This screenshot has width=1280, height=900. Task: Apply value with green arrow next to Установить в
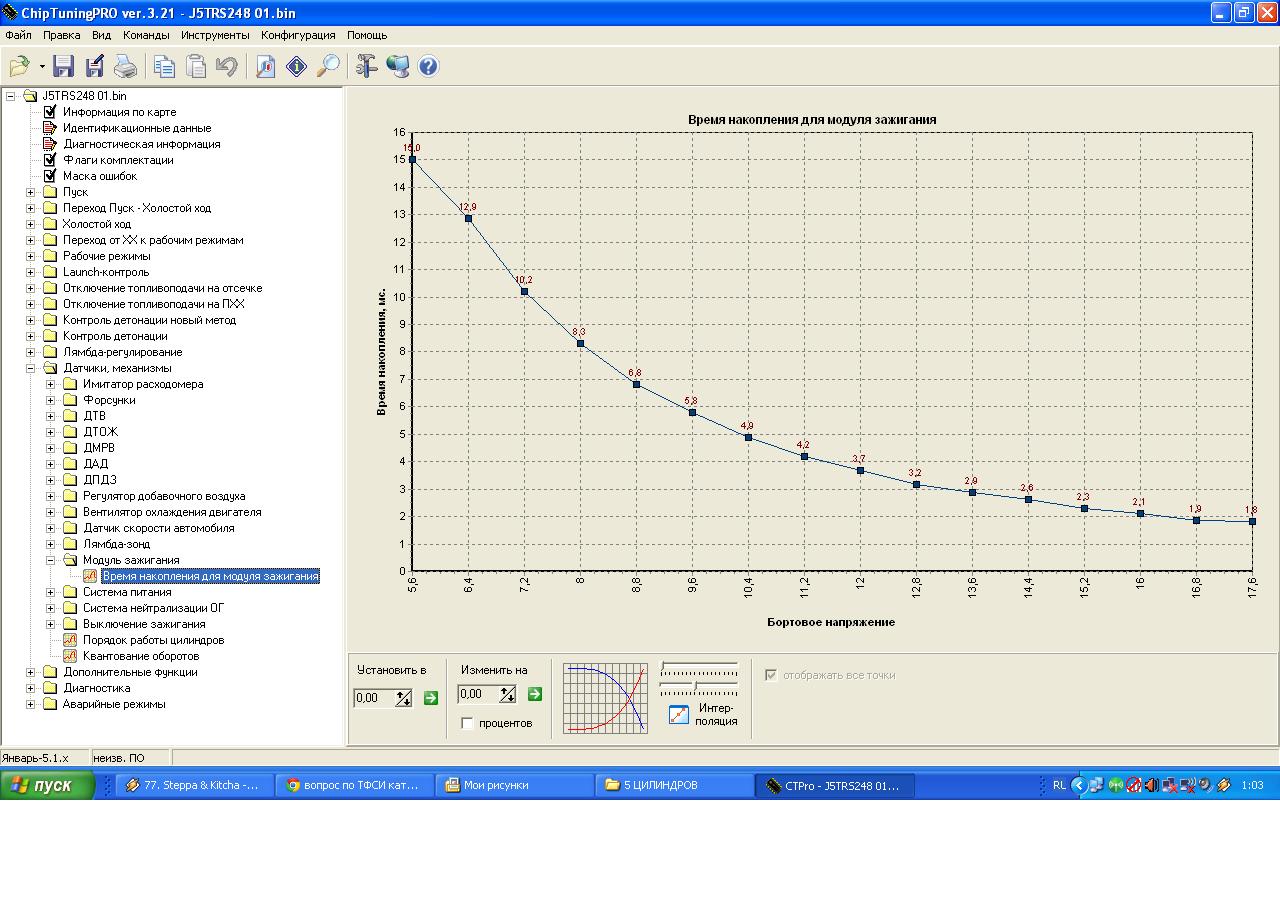click(431, 698)
